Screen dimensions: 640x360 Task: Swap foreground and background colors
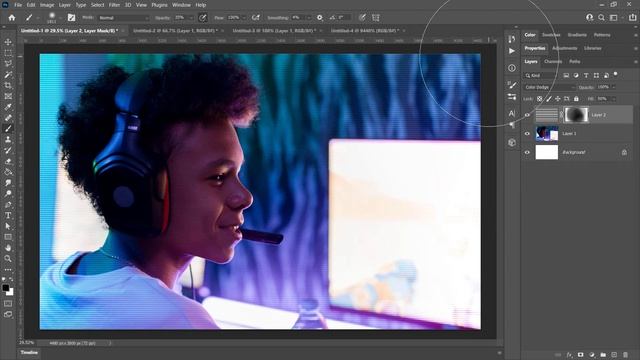pyautogui.click(x=11, y=279)
